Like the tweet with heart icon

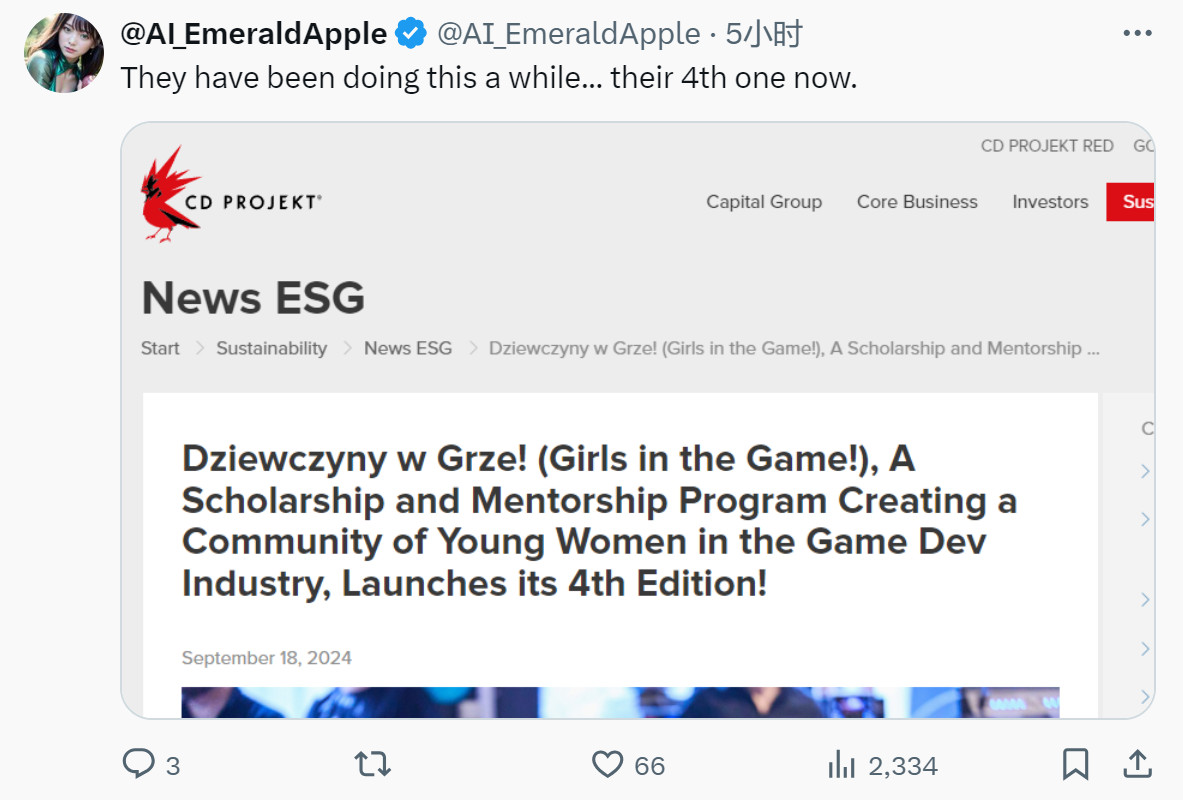coord(607,765)
